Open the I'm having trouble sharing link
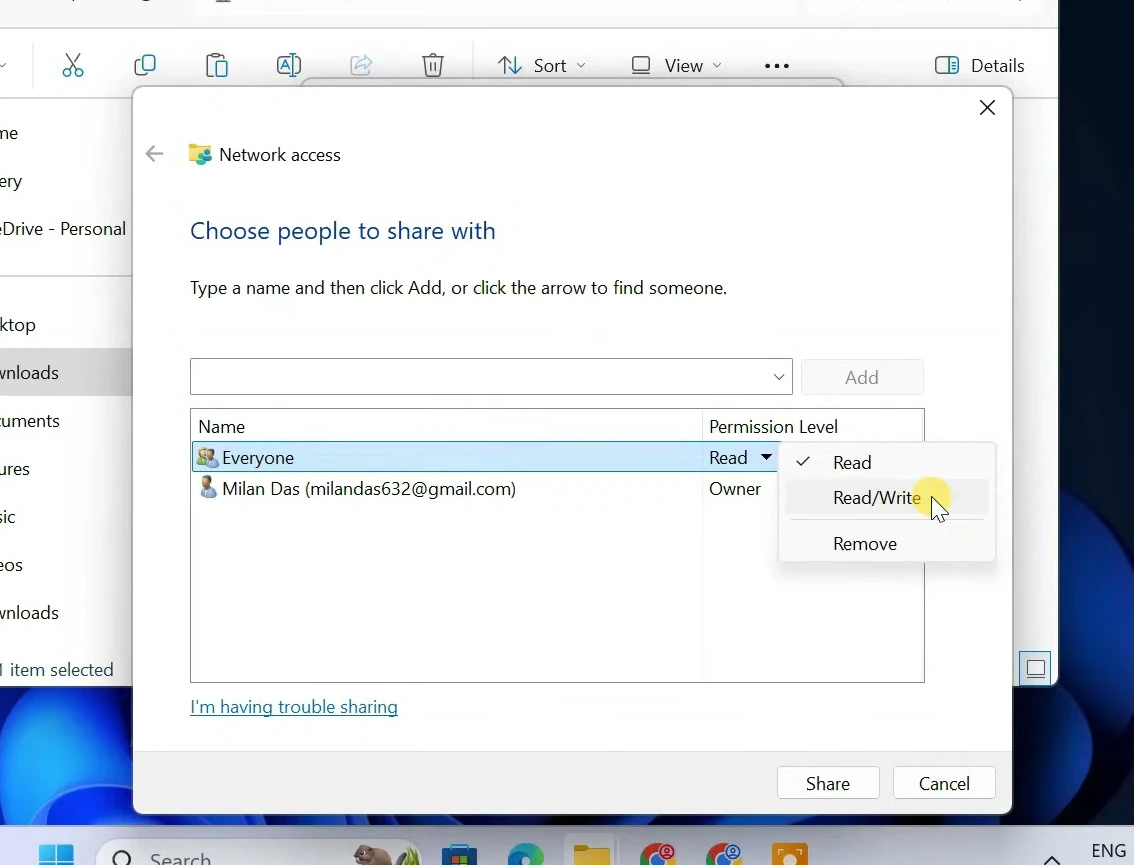Screen dimensions: 1134x865 click(x=294, y=707)
